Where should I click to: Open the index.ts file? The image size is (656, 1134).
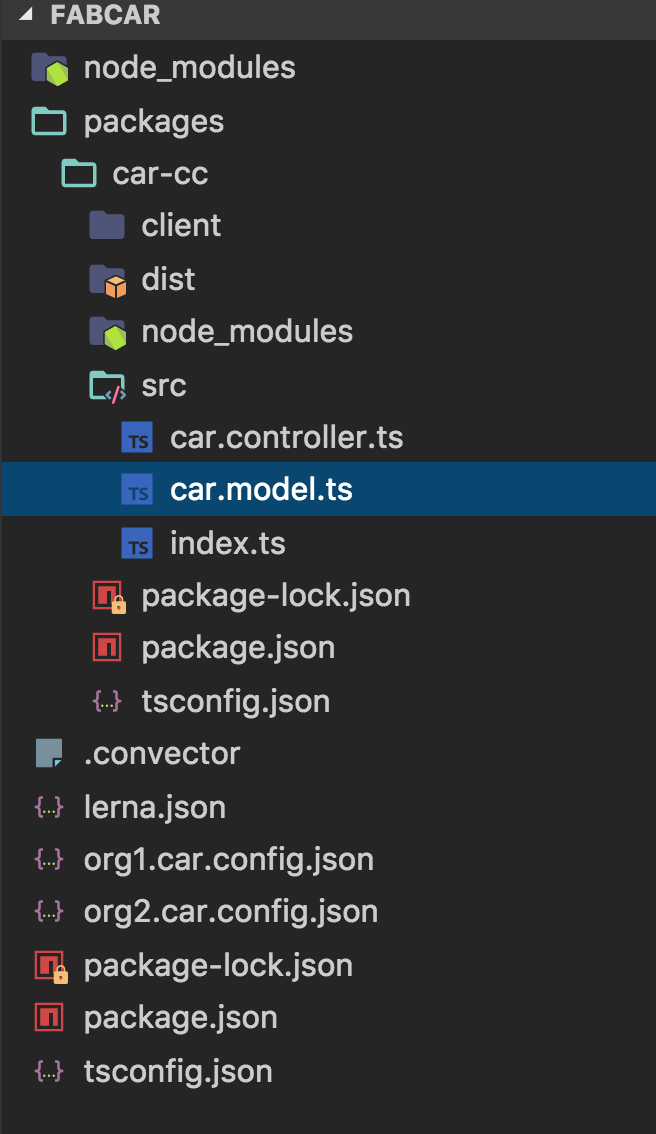pyautogui.click(x=228, y=544)
